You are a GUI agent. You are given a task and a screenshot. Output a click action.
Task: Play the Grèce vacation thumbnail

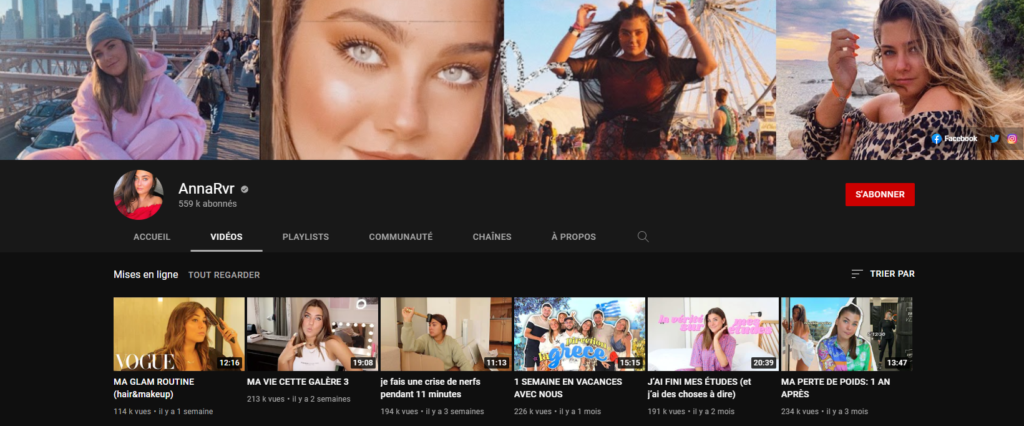[579, 334]
